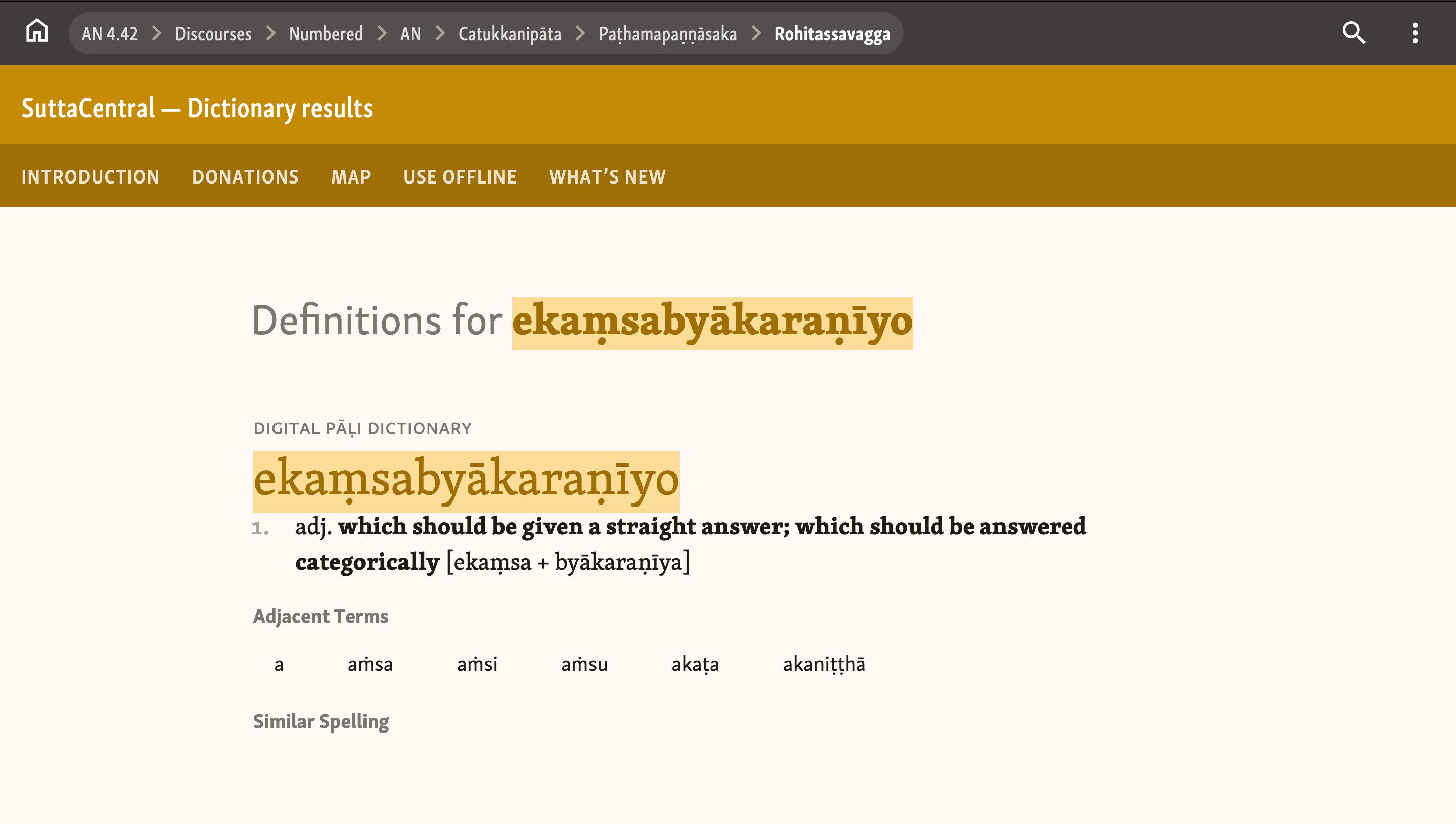This screenshot has width=1456, height=824.
Task: Select the Use Offline tab
Action: 460,177
